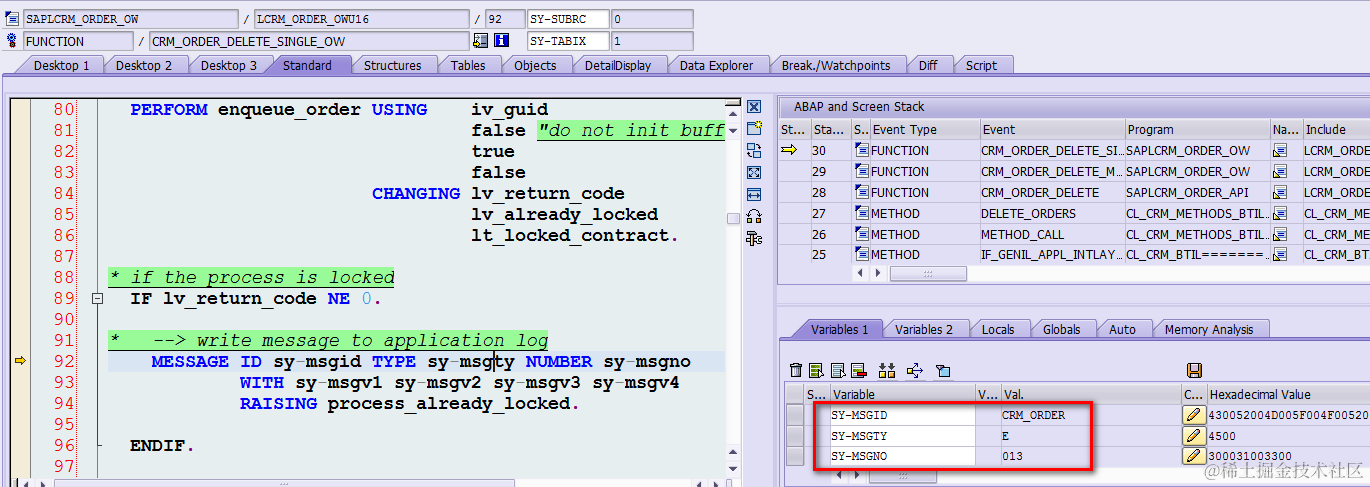Close the ABAP and Screen Stack tool
The height and width of the screenshot is (487, 1370).
coord(754,107)
